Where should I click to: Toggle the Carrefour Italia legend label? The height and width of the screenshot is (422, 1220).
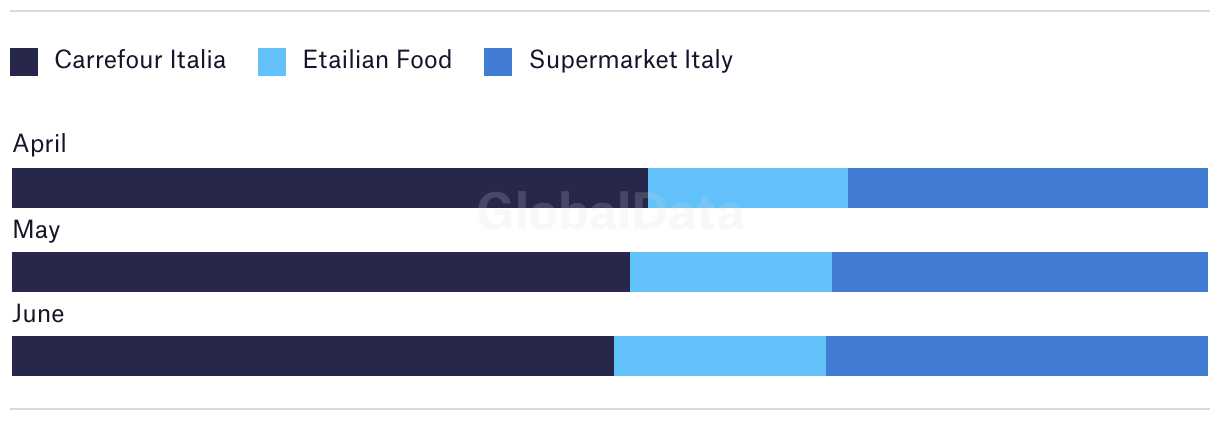(x=140, y=60)
